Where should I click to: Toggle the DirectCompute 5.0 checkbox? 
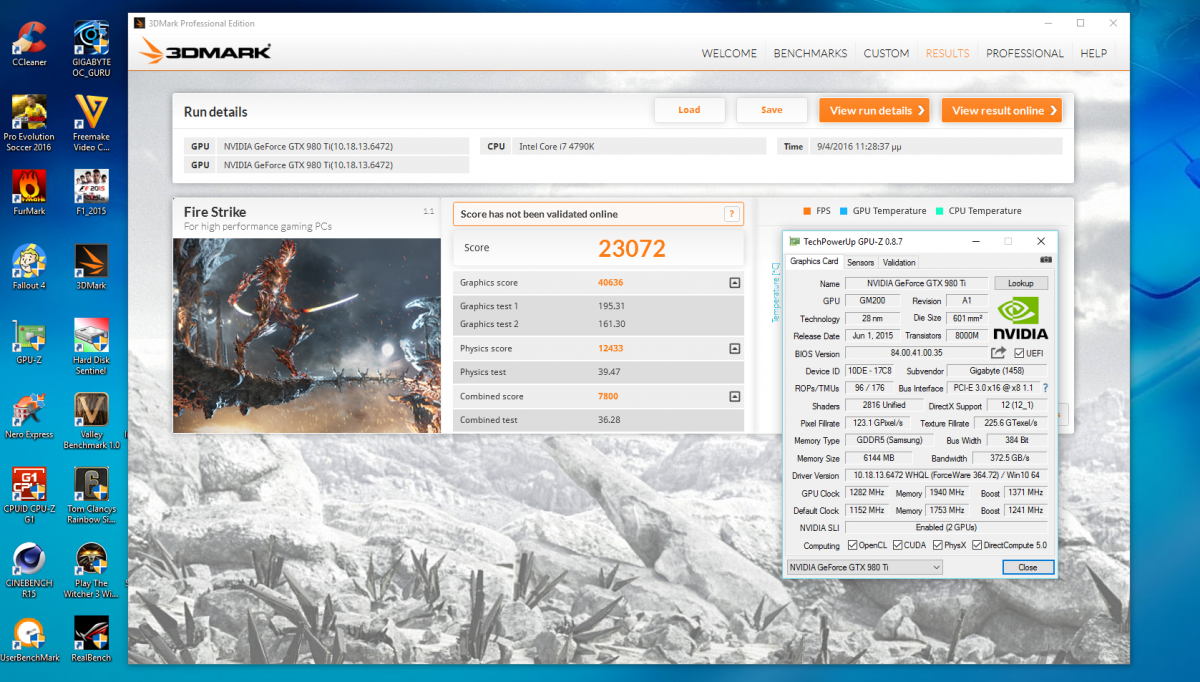976,545
